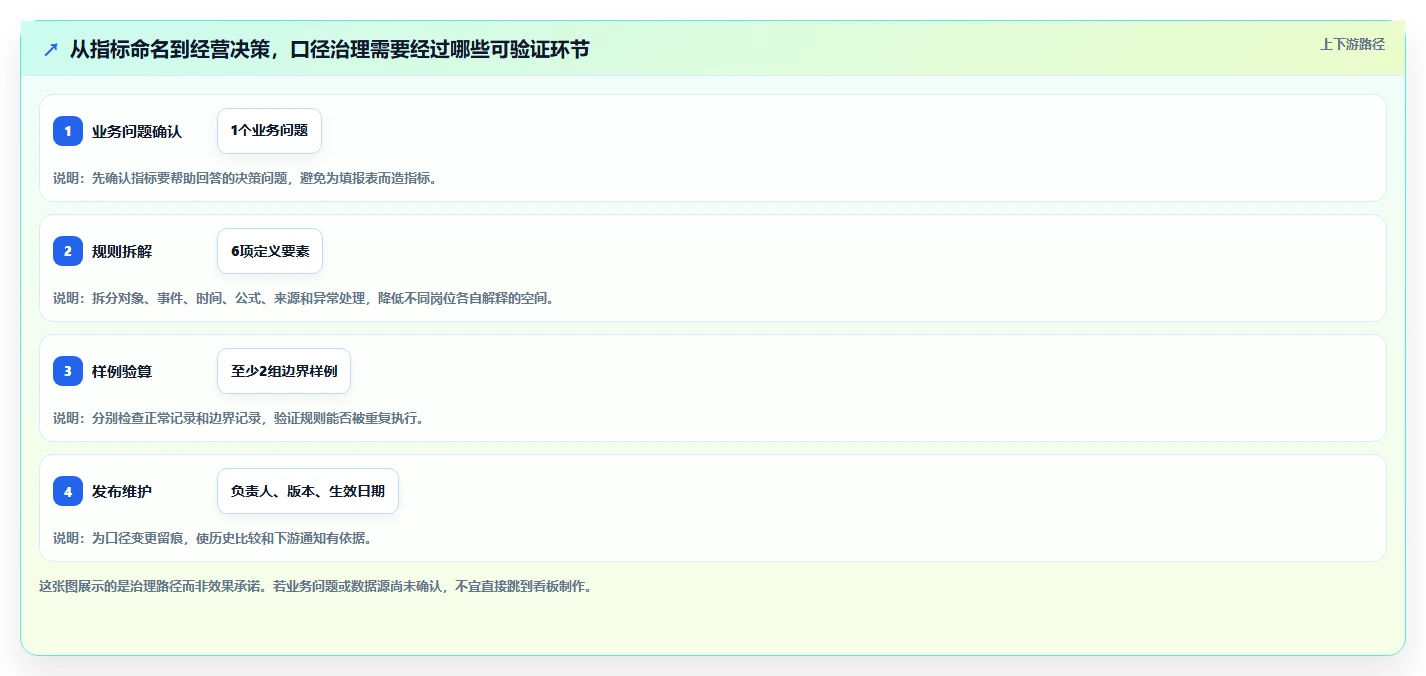Click the description starting 拆分对象、事件、时间
Viewport: 1426px width, 676px height.
point(303,298)
